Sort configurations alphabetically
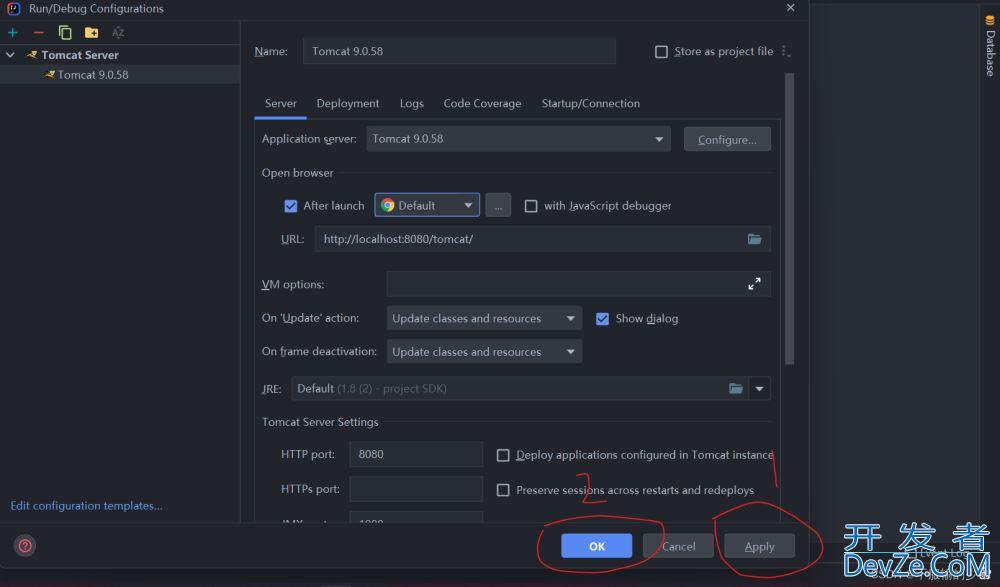This screenshot has width=1000, height=587. point(118,33)
